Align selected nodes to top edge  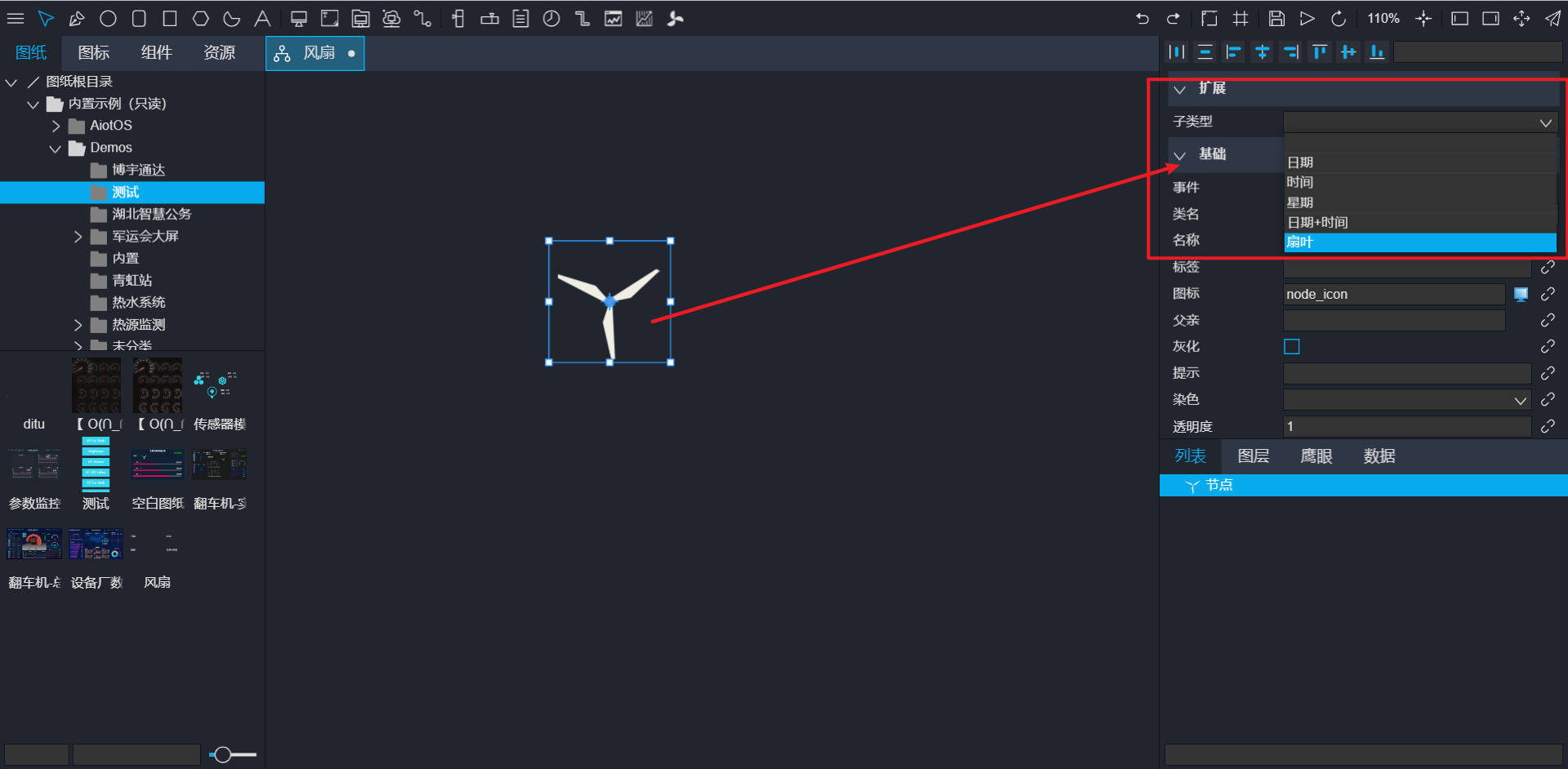tap(1319, 52)
